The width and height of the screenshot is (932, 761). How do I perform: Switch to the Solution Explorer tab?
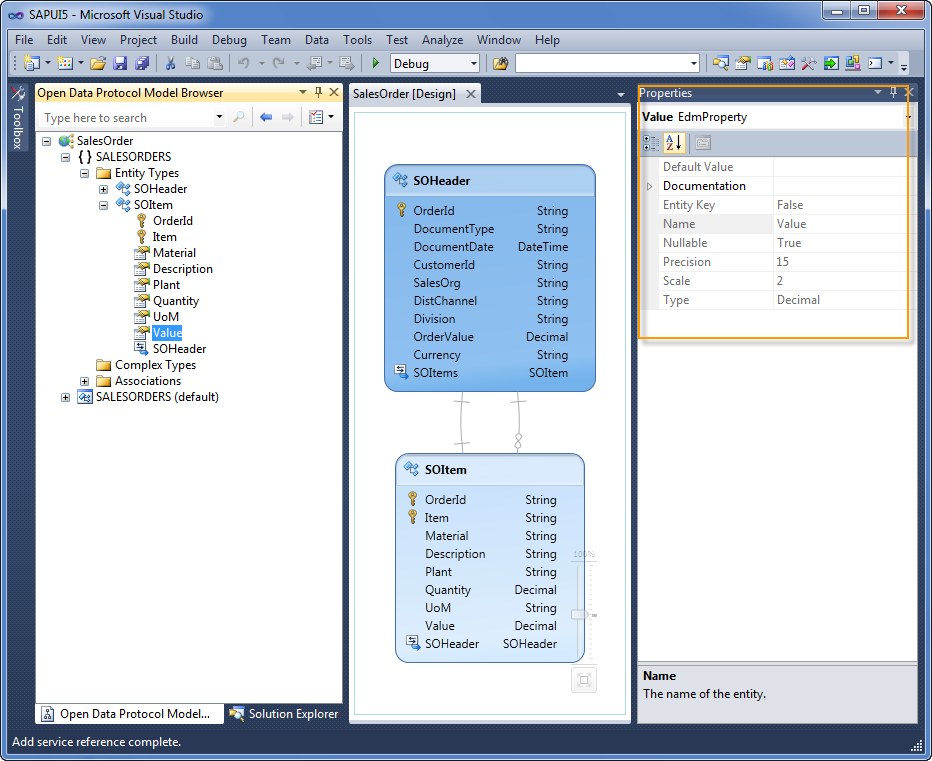(284, 714)
